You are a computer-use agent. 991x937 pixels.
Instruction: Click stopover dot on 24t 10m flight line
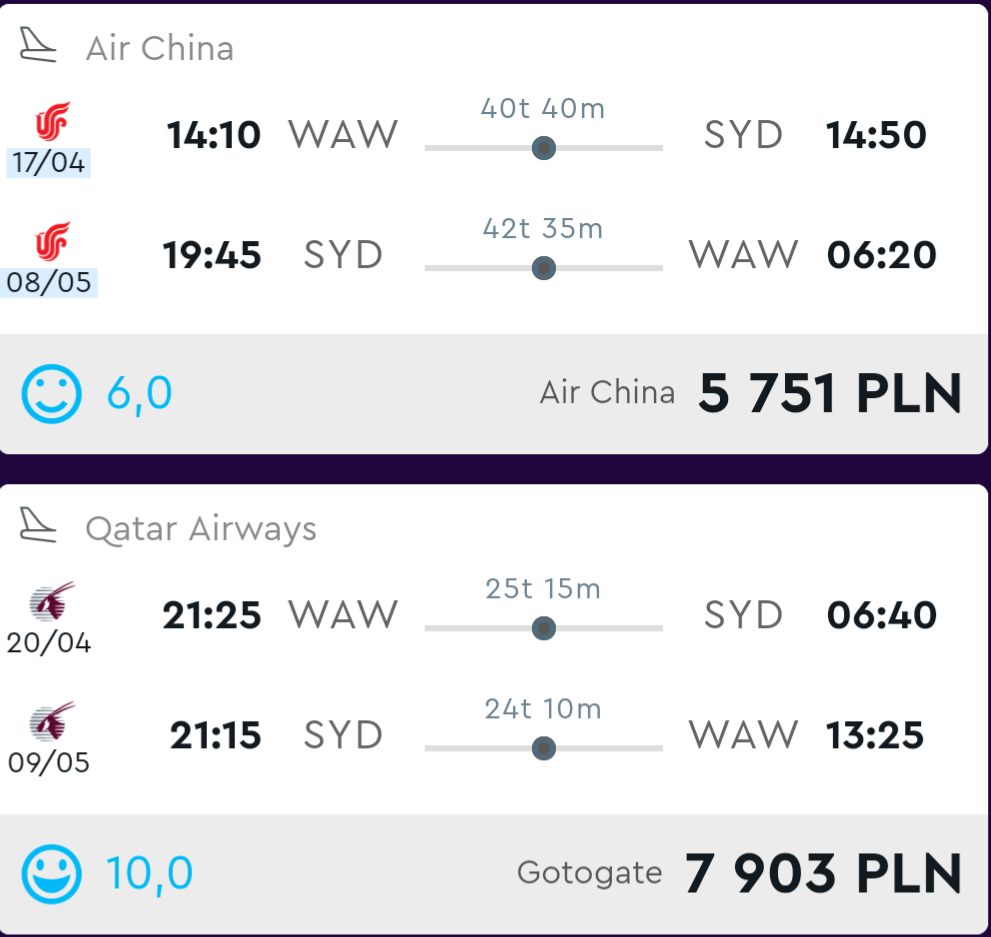coord(544,748)
